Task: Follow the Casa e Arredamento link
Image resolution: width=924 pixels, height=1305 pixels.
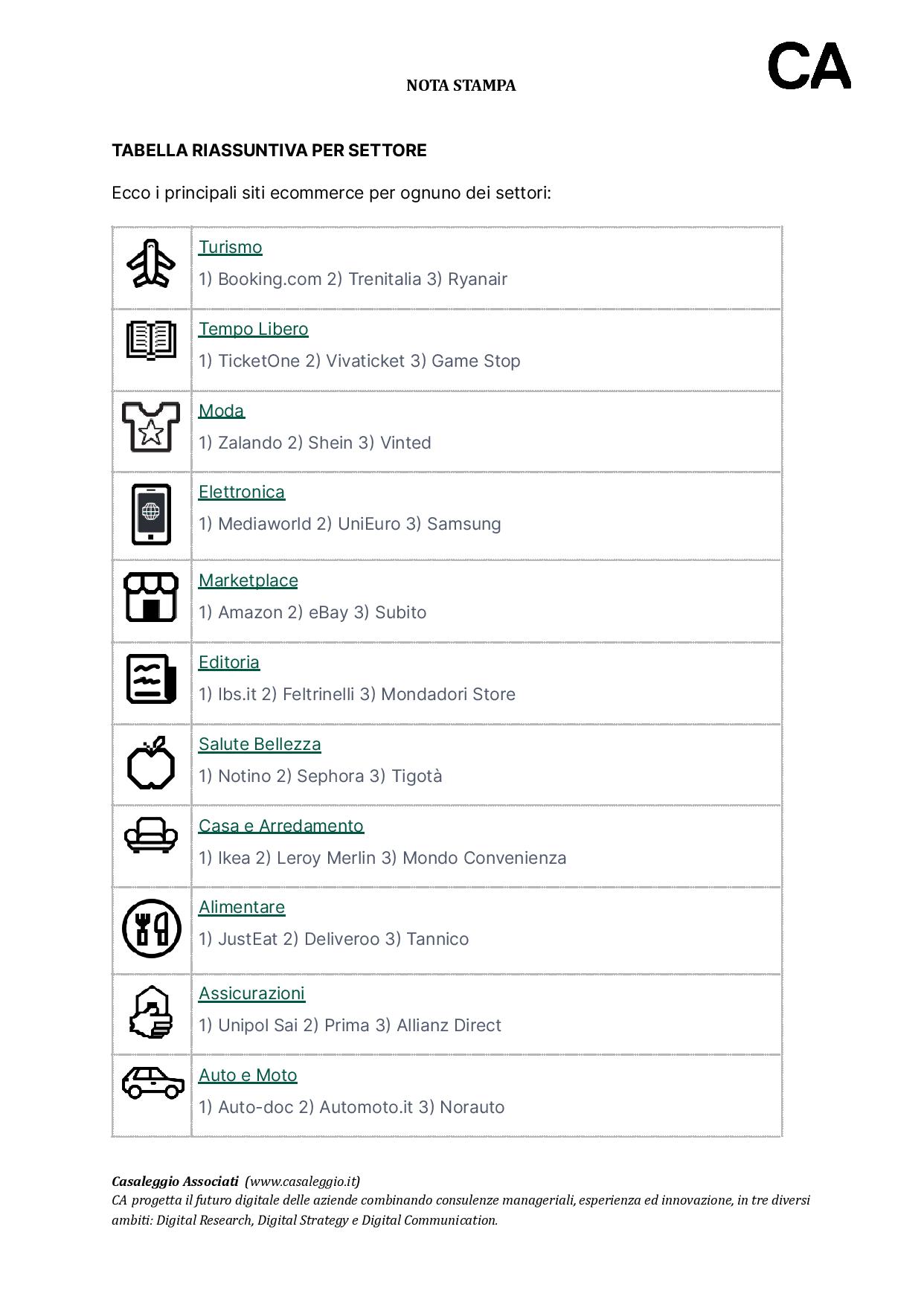Action: coord(281,826)
